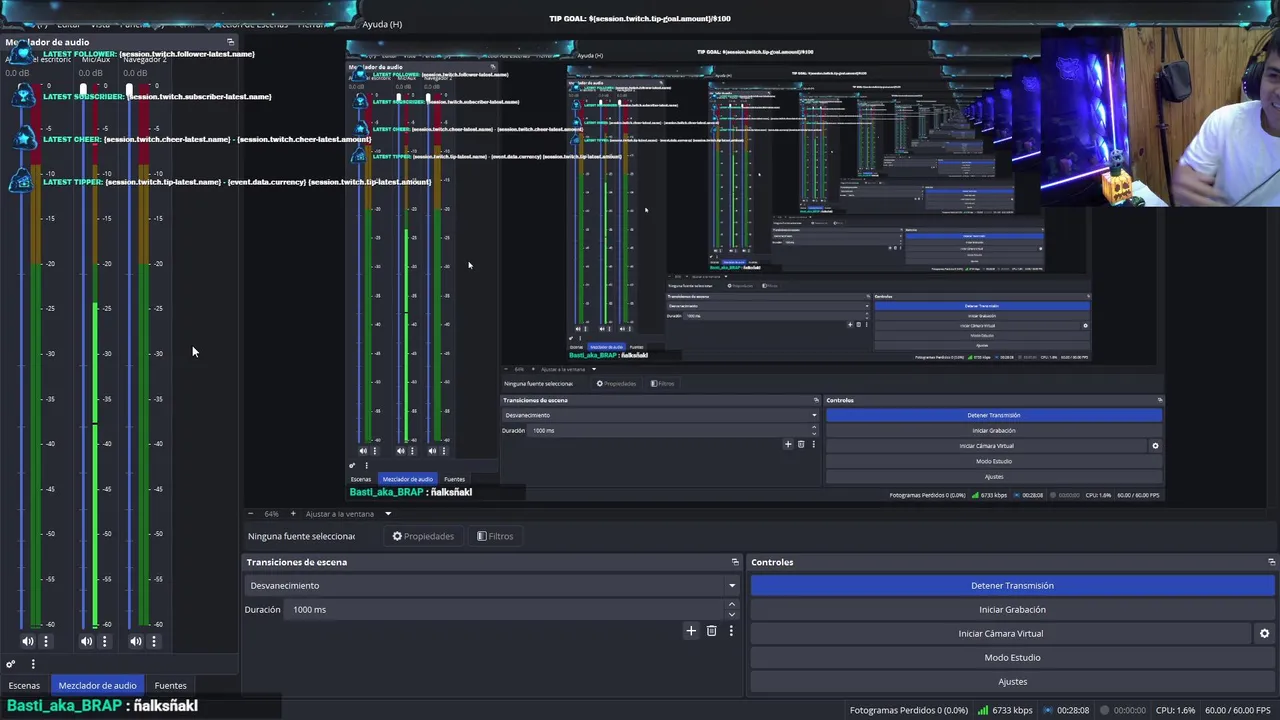
Task: Open transition properties three-dot menu
Action: tap(731, 631)
